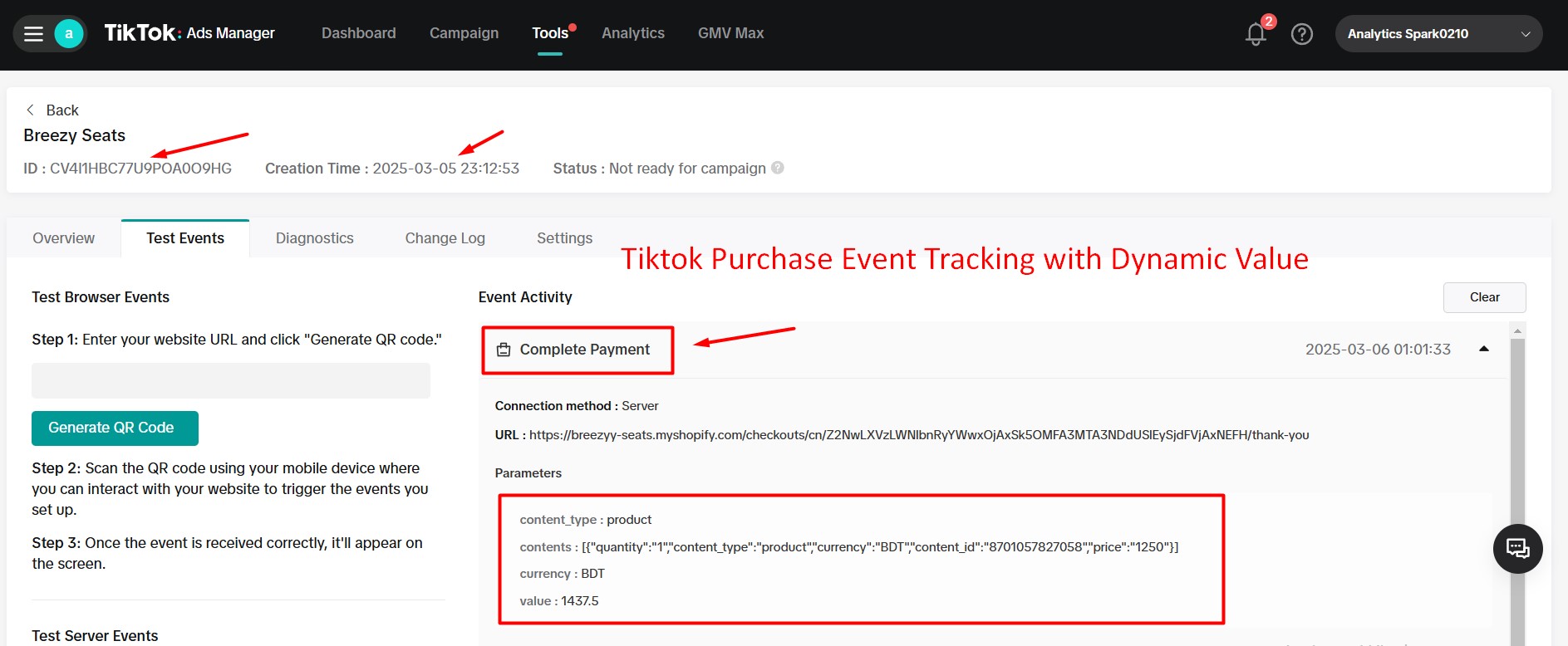Open the Analytics menu
The height and width of the screenshot is (646, 1568).
coord(633,33)
